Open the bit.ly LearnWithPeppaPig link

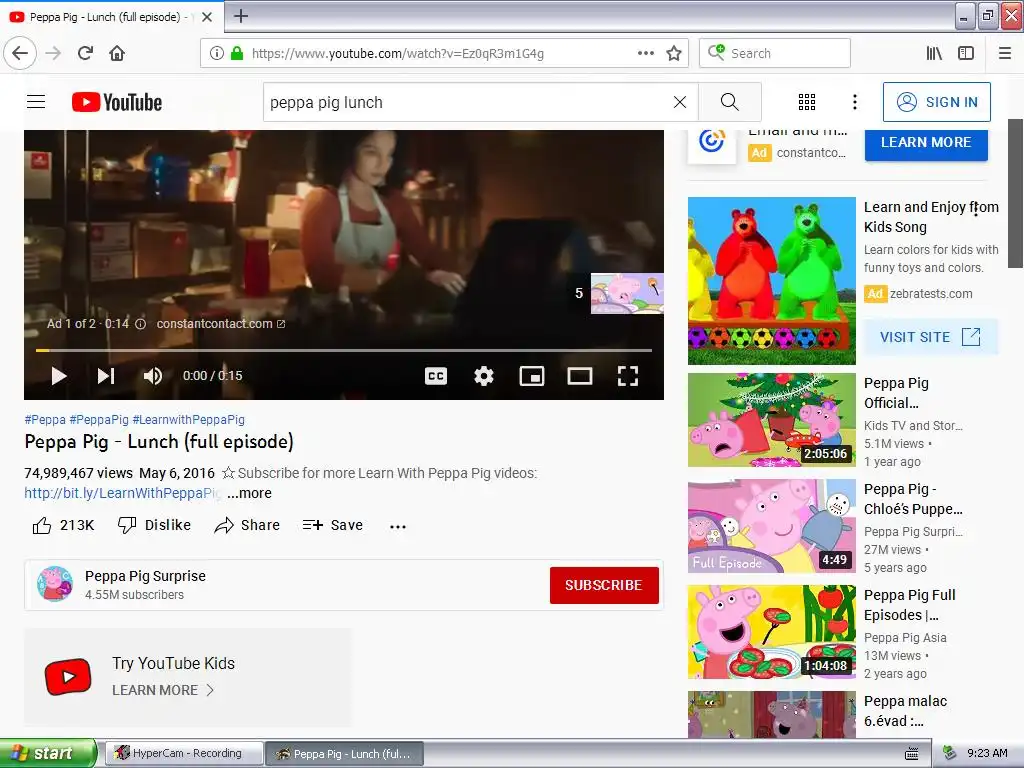122,493
